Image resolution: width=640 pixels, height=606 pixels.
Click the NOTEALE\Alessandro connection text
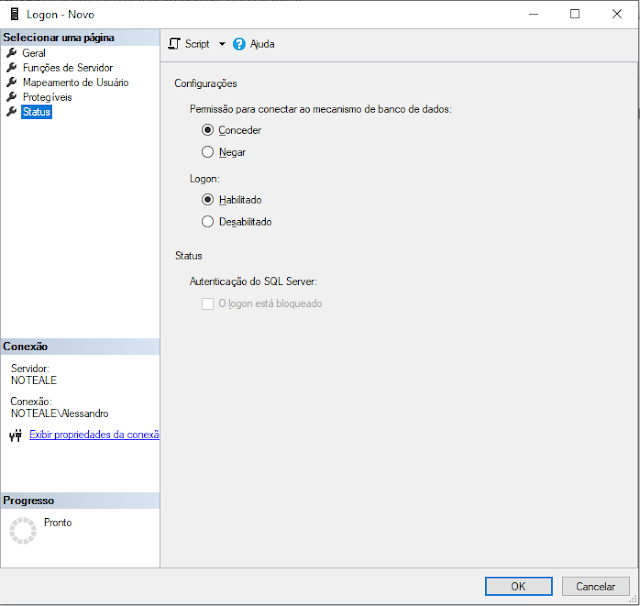point(60,413)
